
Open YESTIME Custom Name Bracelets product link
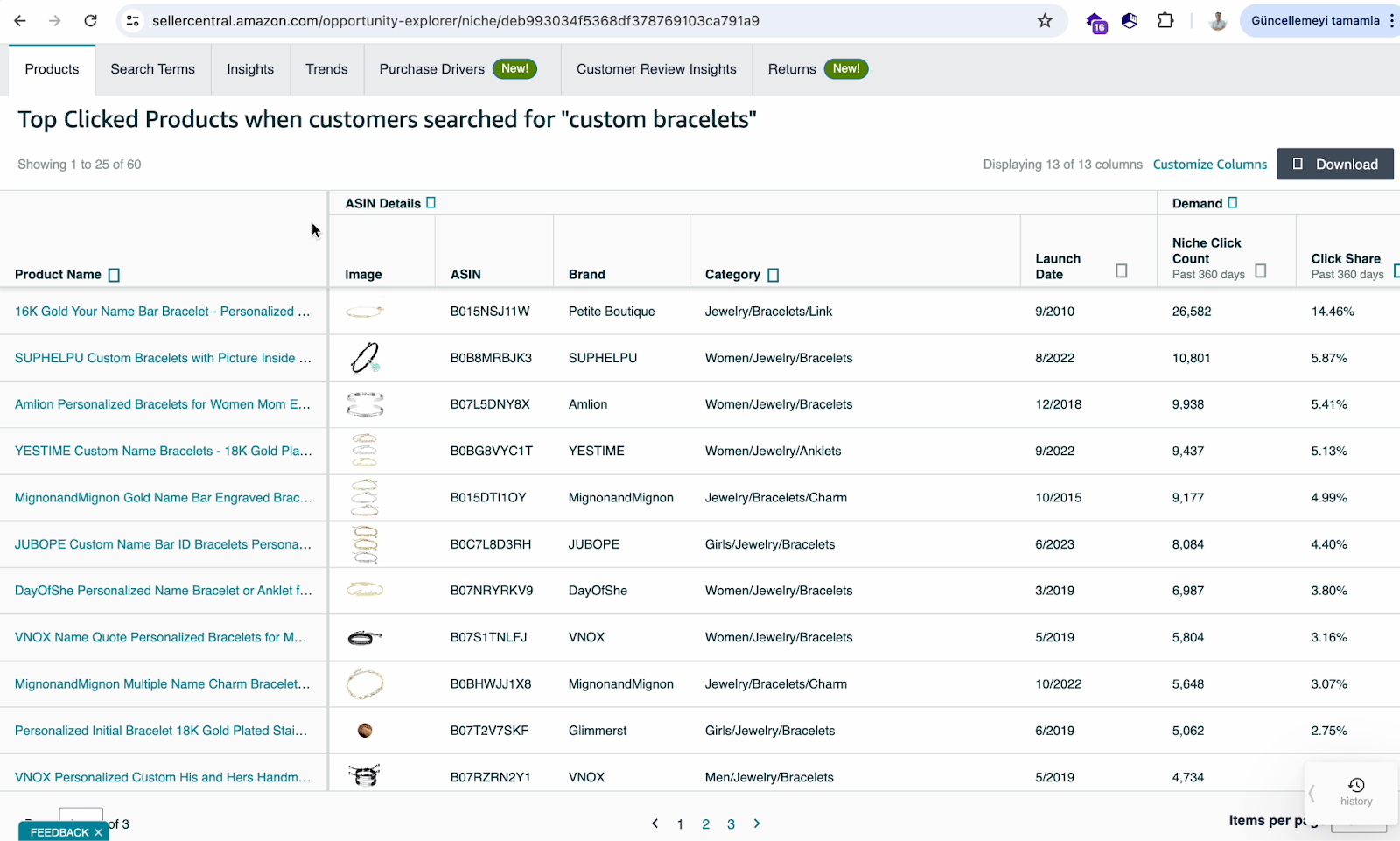[x=164, y=451]
